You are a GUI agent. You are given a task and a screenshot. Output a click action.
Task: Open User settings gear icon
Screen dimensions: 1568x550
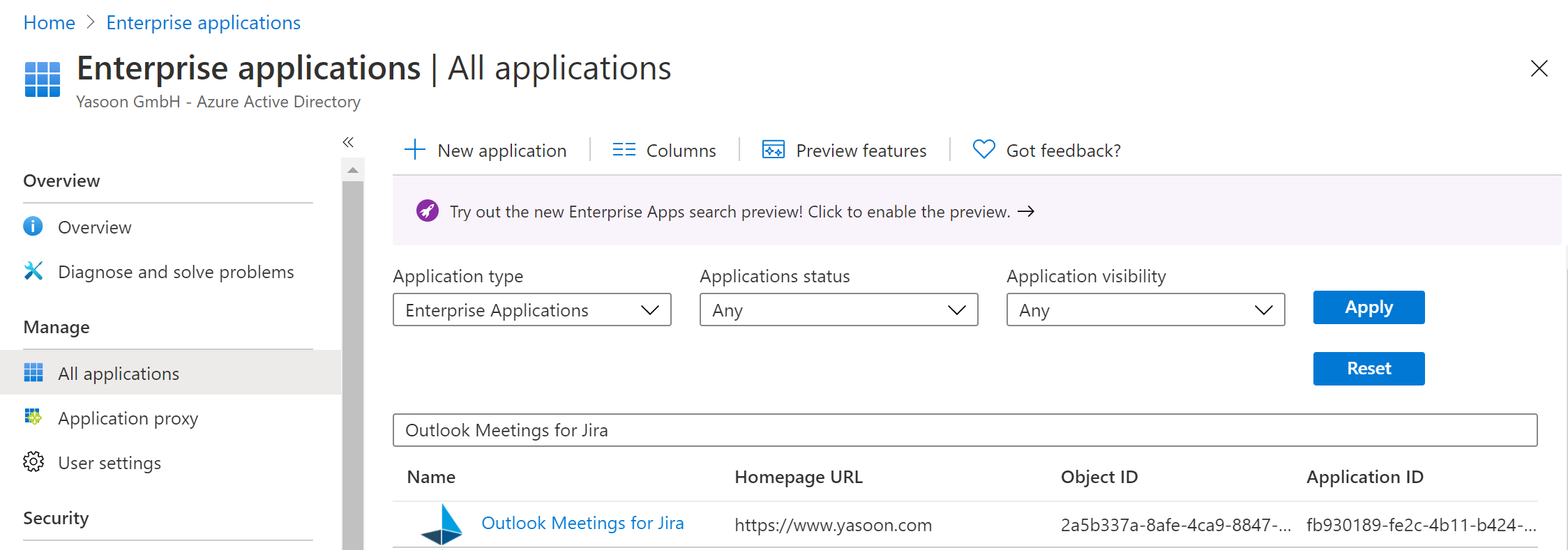click(x=33, y=462)
